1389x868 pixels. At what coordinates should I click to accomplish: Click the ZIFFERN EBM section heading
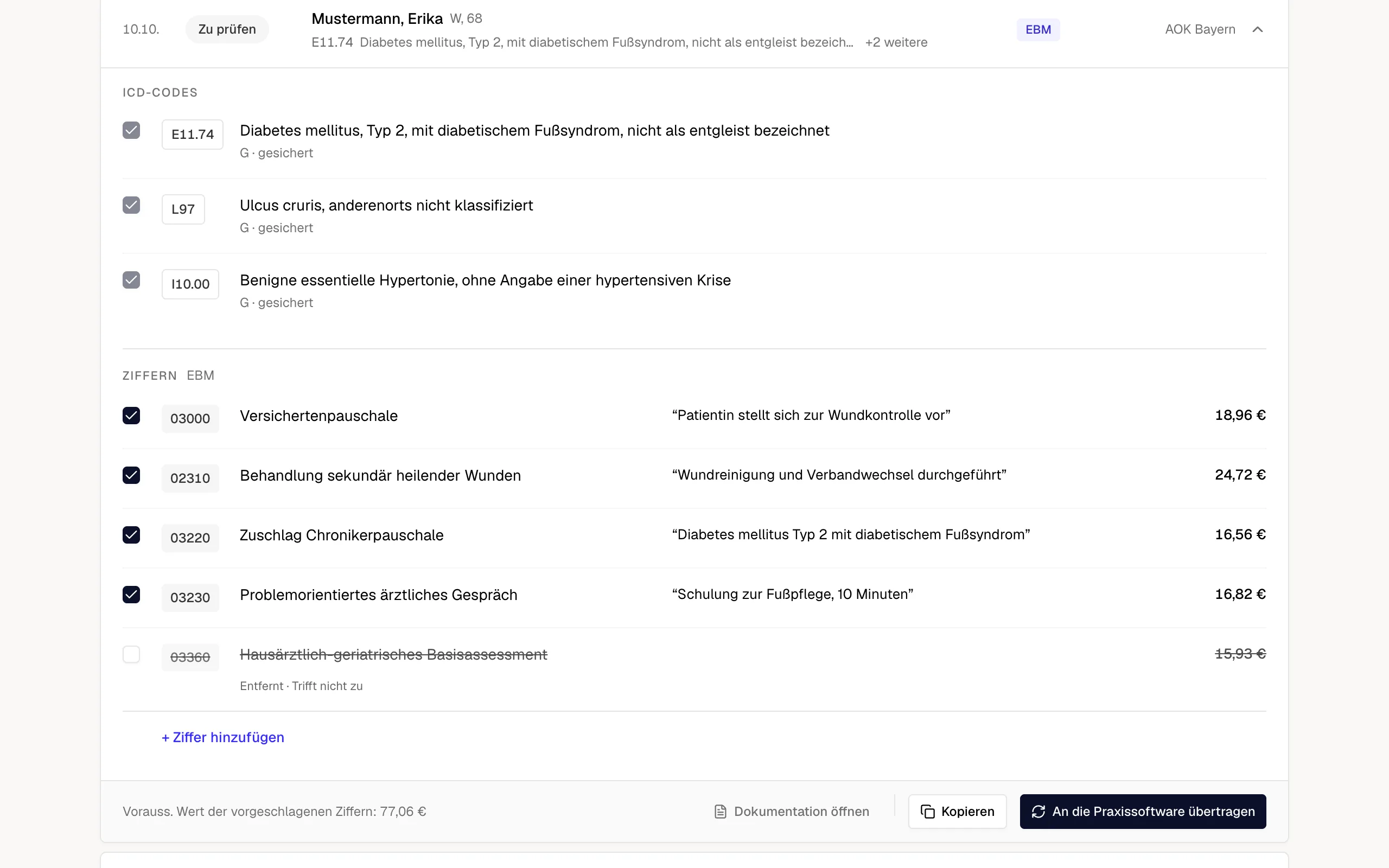click(x=168, y=375)
